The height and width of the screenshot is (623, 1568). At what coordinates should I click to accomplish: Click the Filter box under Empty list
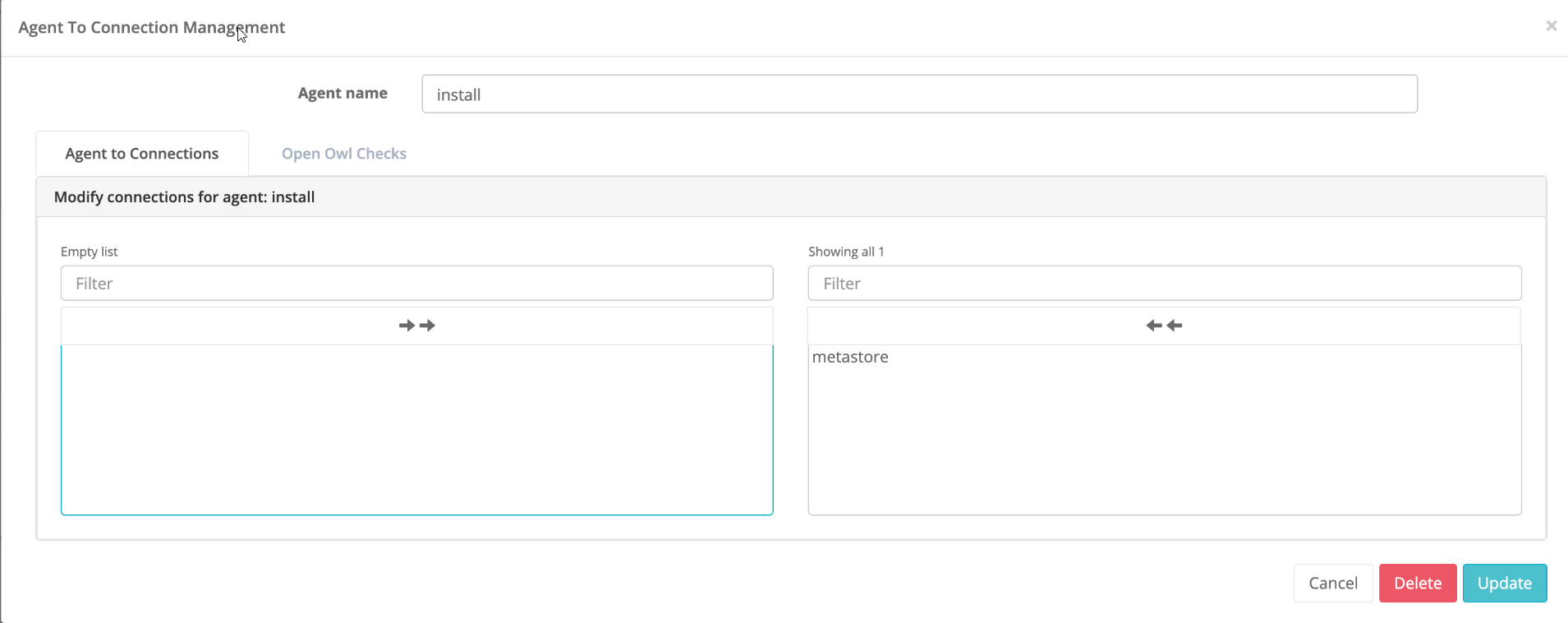click(416, 284)
